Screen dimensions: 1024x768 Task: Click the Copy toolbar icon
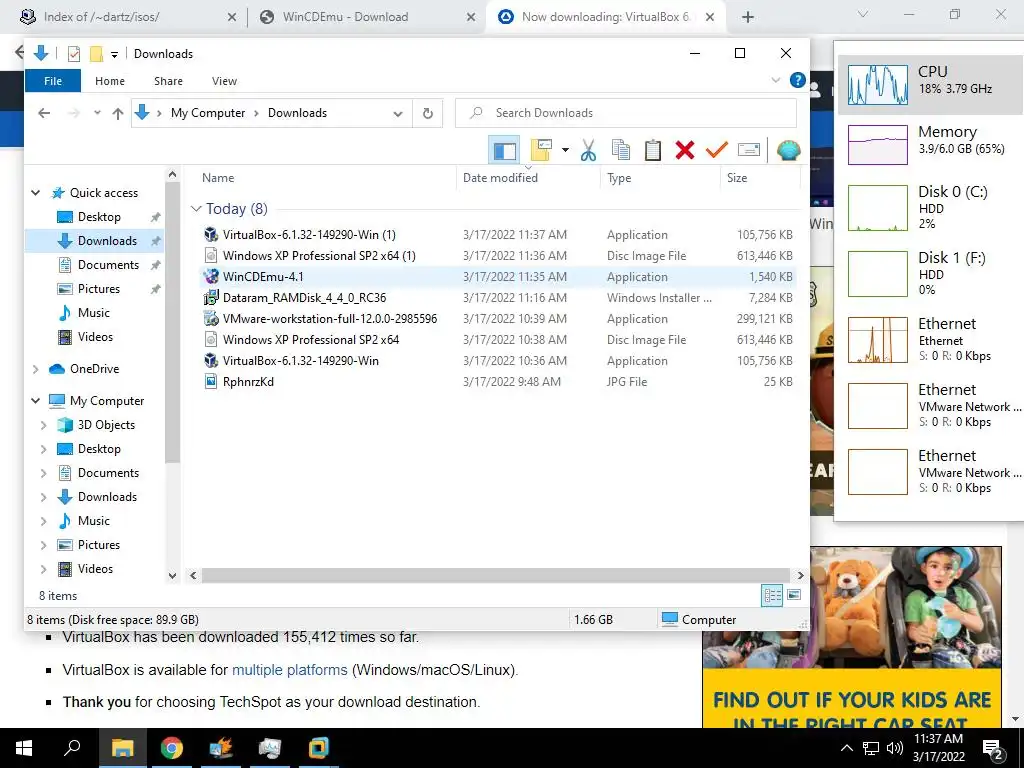point(620,150)
